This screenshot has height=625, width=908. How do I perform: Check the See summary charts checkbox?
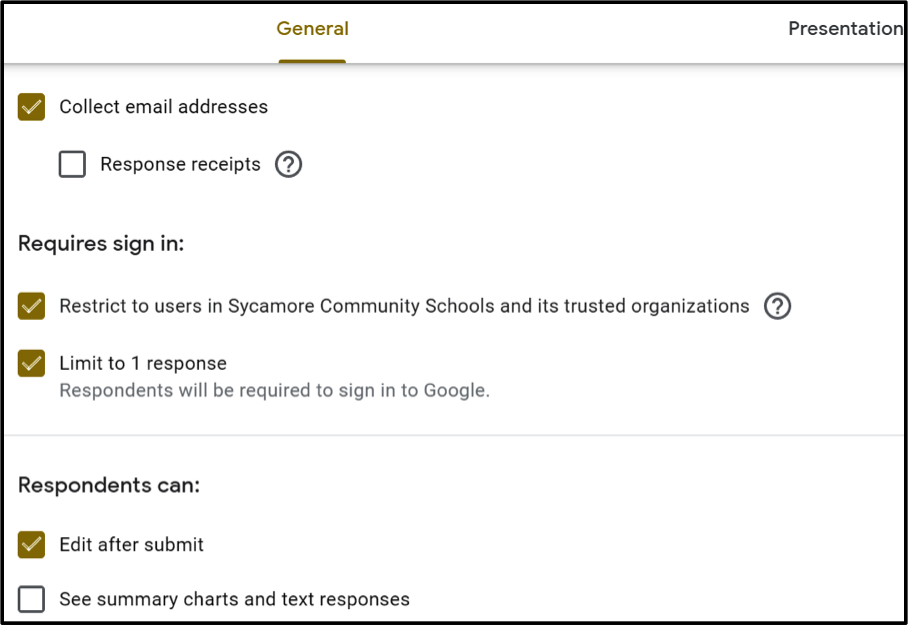point(32,600)
